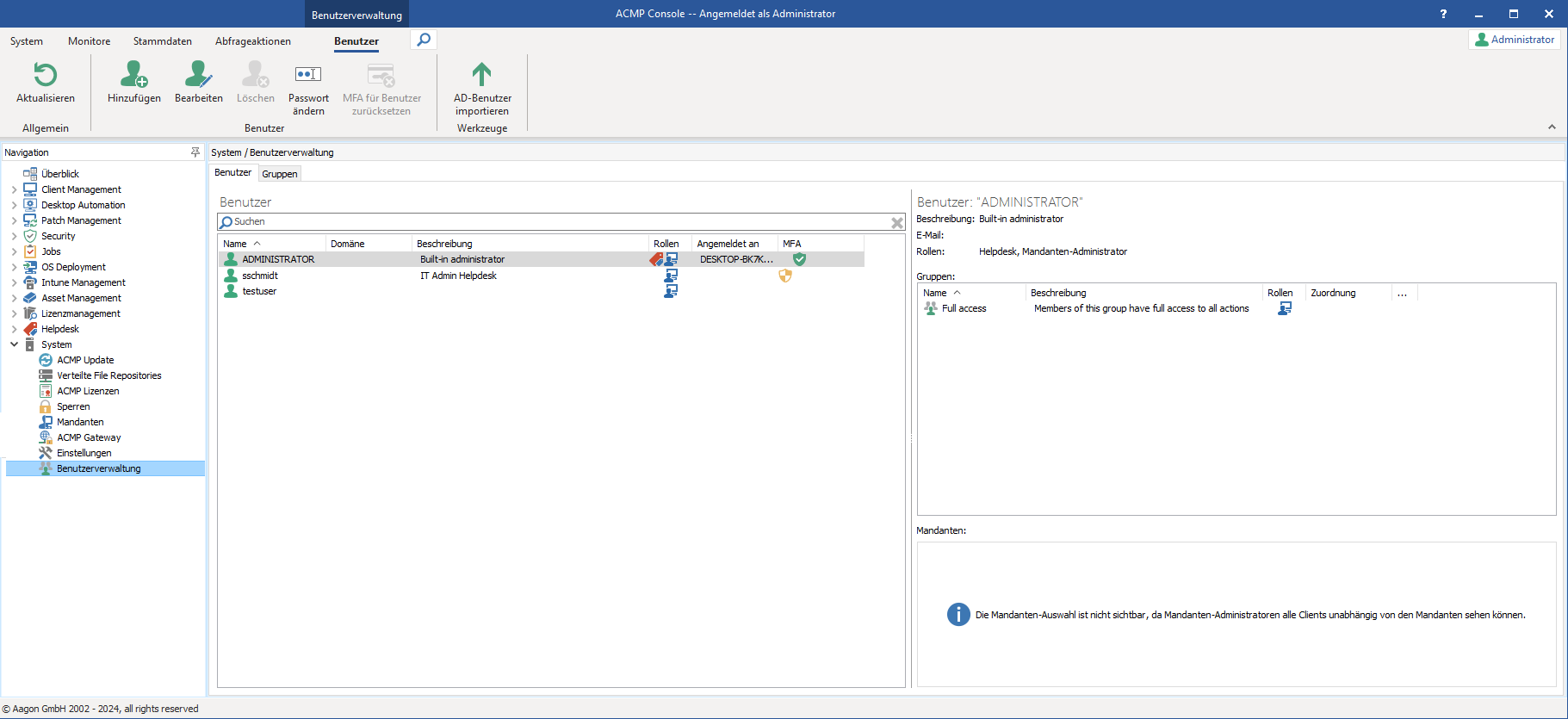Viewport: 1568px width, 719px height.
Task: Switch to the Gruppen tab
Action: [x=280, y=174]
